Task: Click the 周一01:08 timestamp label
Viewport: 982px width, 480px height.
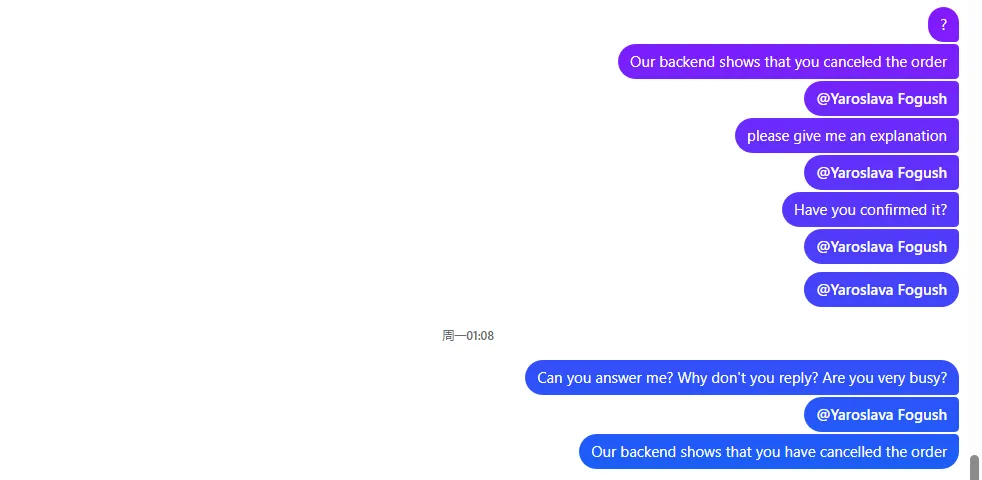Action: click(468, 336)
